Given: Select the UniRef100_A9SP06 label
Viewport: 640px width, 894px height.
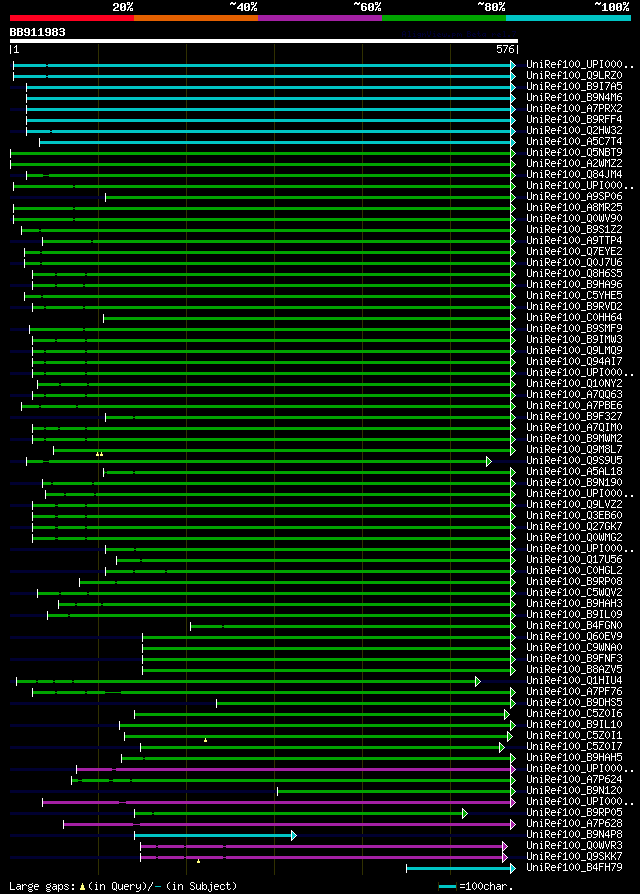Looking at the screenshot, I should [574, 197].
